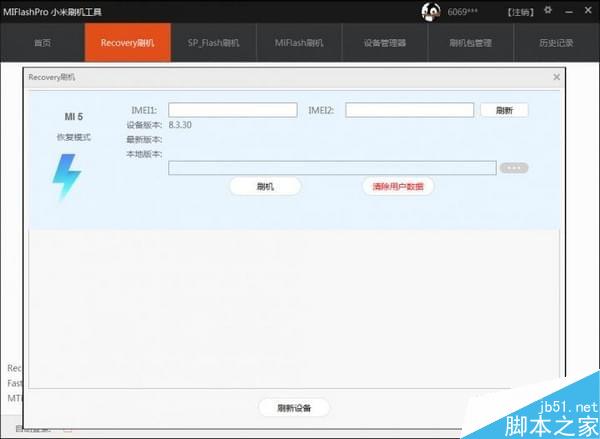Click the user avatar icon
Viewport: 600px width, 439px height.
pos(431,12)
